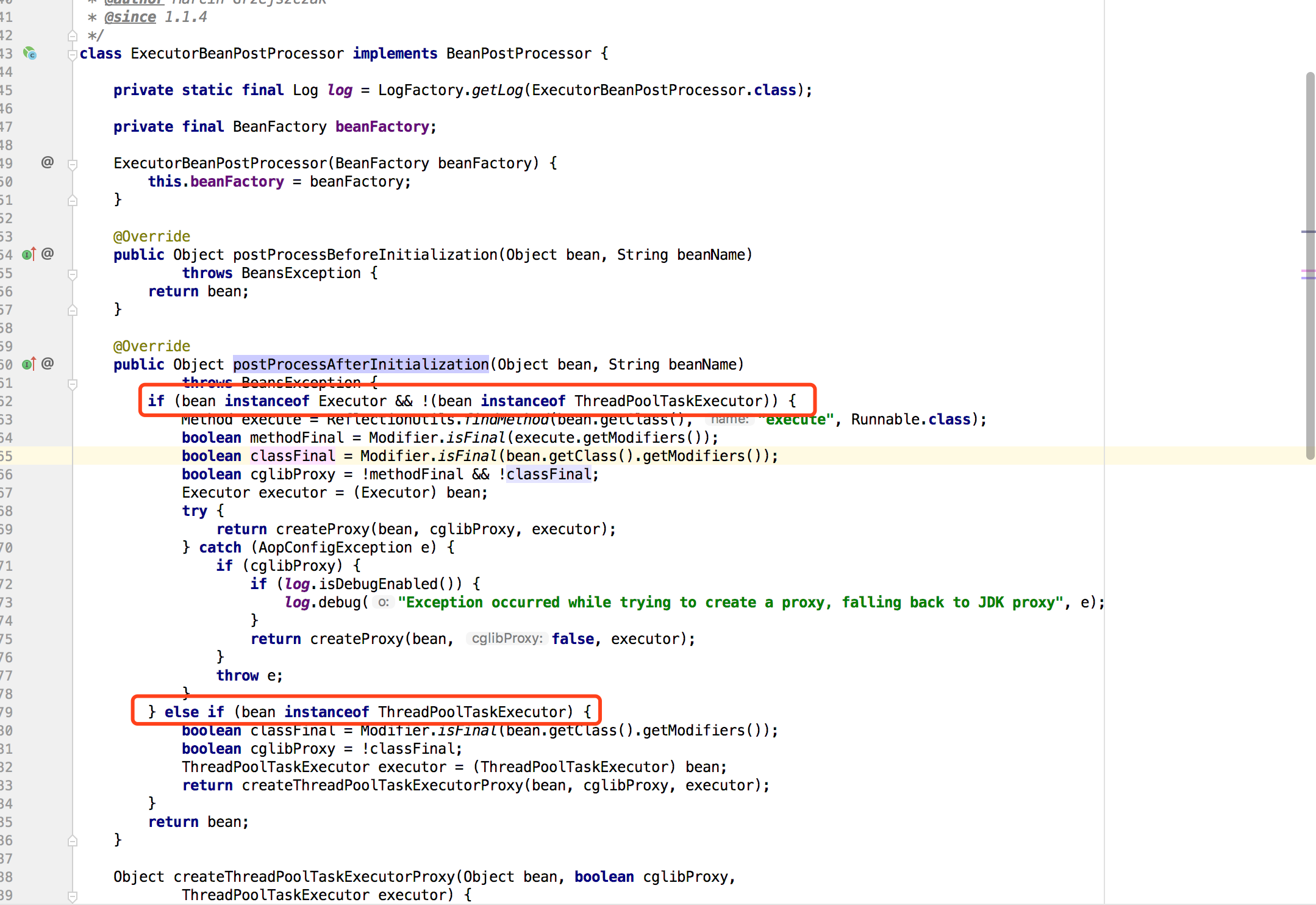Image resolution: width=1316 pixels, height=905 pixels.
Task: Fold the postProcessAfterInitialization method body
Action: click(x=73, y=384)
